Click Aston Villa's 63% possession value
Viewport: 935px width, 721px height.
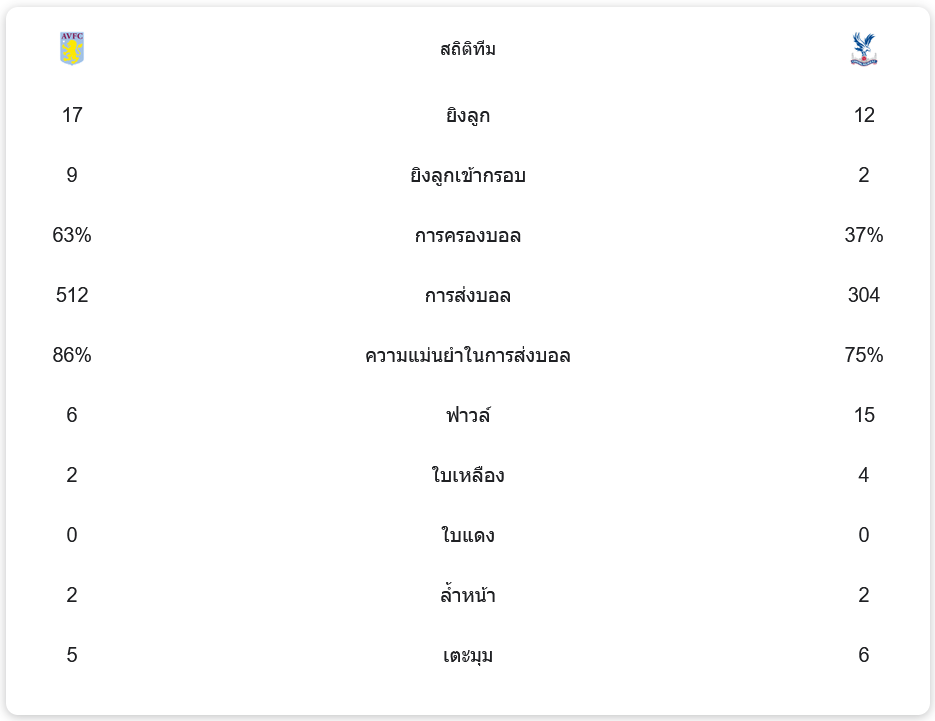72,235
